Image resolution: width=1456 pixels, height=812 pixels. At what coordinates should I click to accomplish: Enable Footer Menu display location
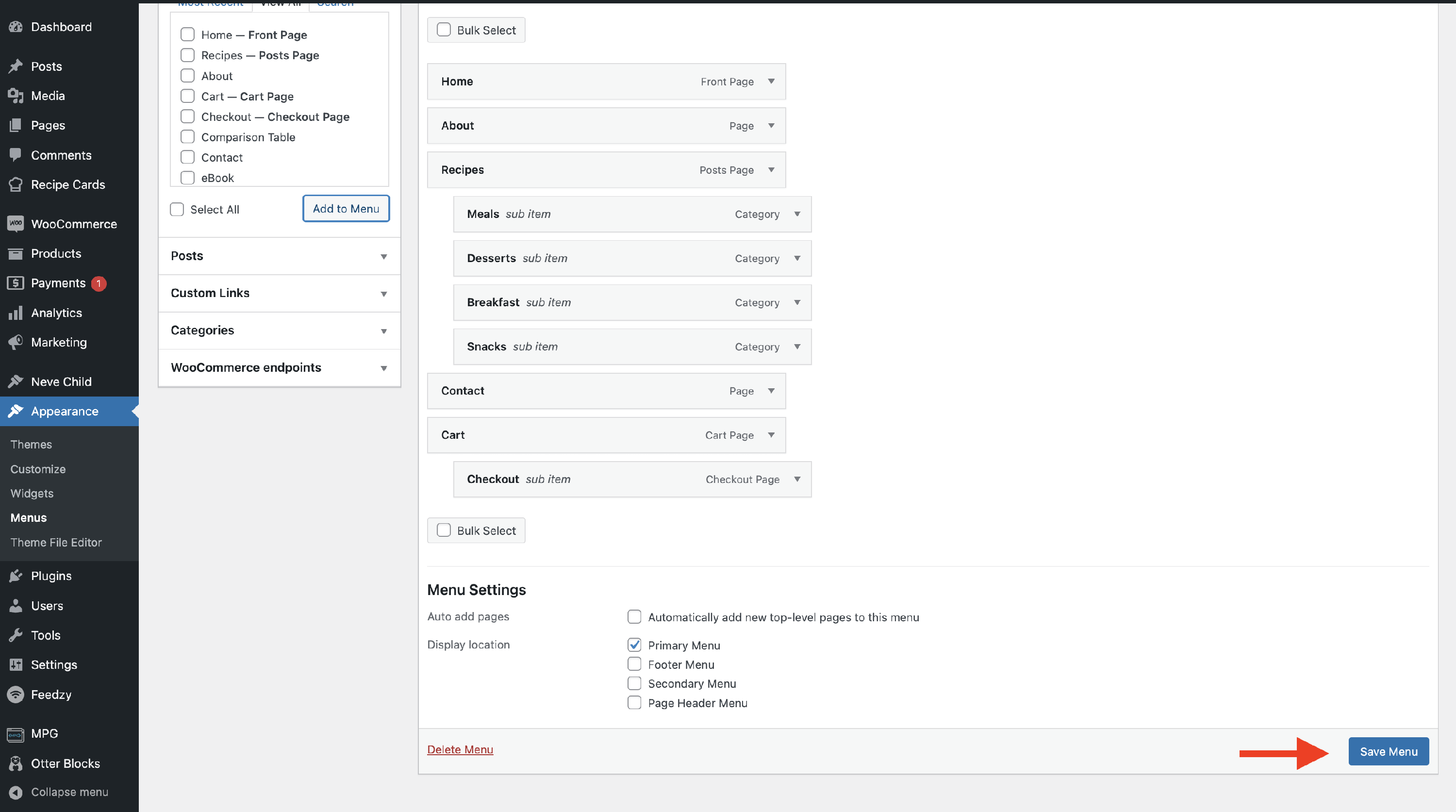pos(634,664)
